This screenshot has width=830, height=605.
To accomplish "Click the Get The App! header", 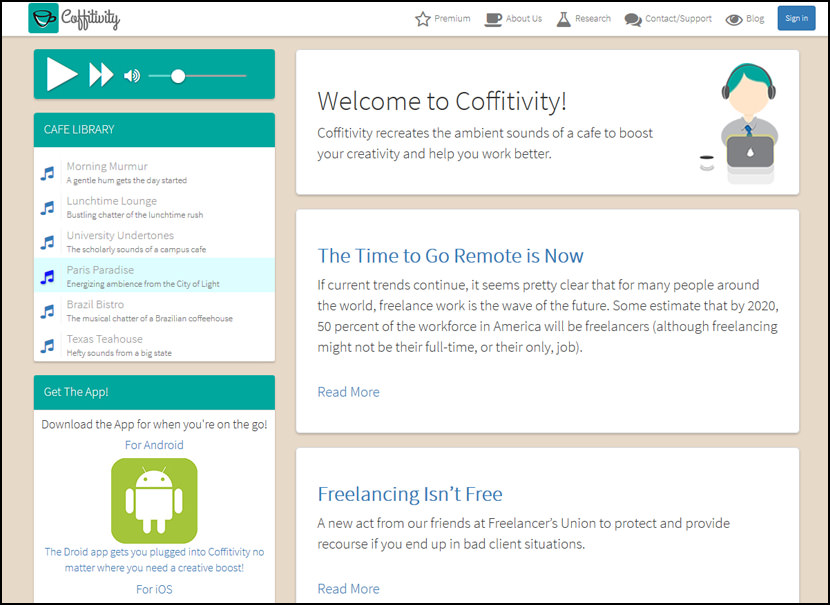I will point(154,392).
